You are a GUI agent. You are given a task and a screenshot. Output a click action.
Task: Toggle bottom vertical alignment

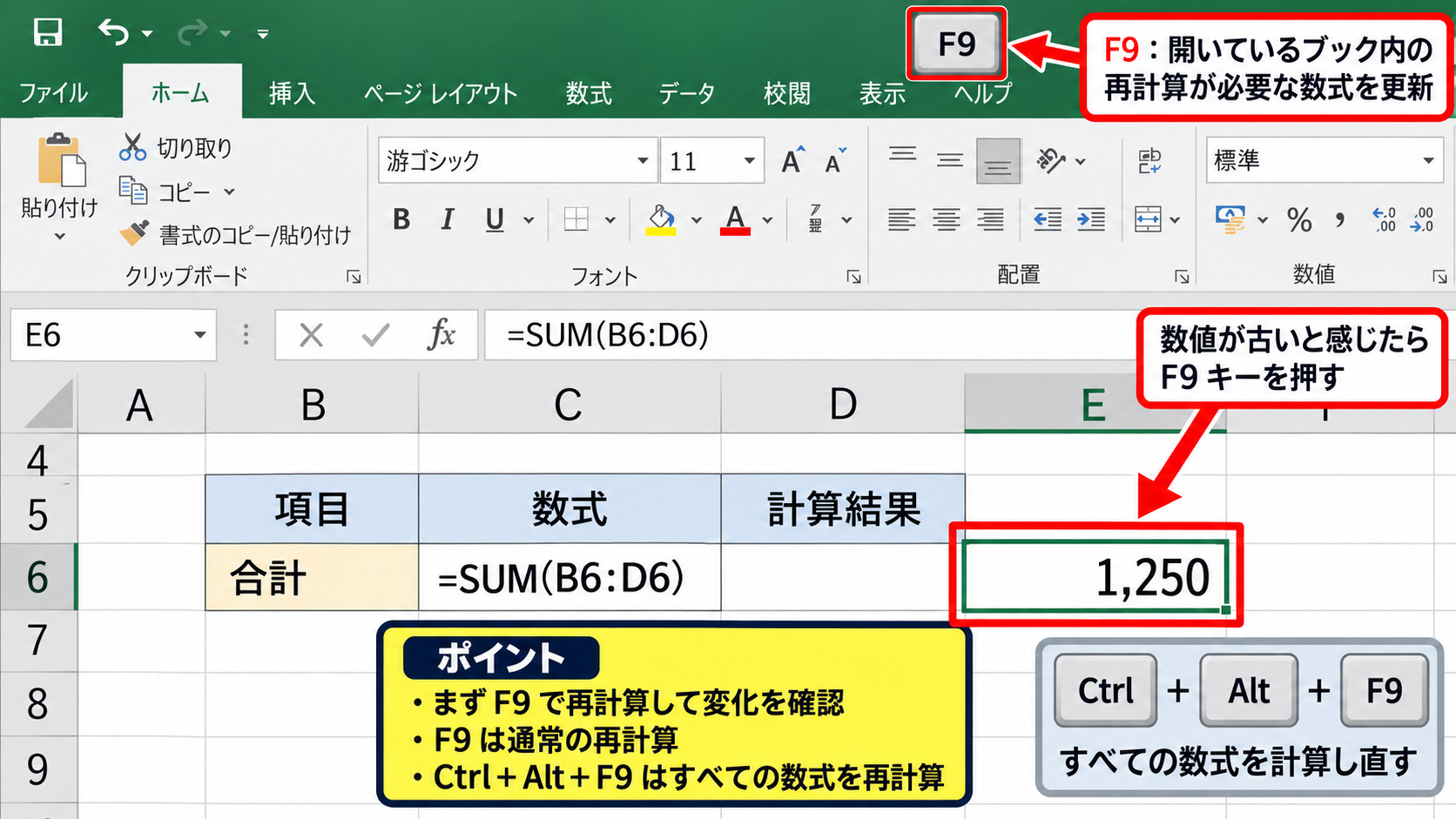pos(998,161)
